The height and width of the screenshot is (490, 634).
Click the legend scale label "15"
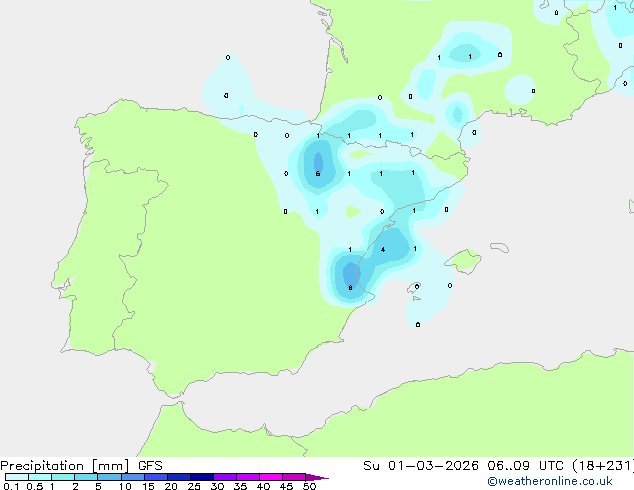[148, 486]
